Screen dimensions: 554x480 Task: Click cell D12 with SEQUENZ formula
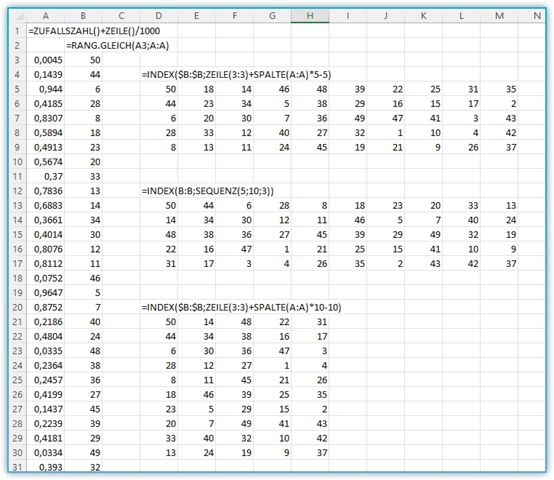pos(208,191)
